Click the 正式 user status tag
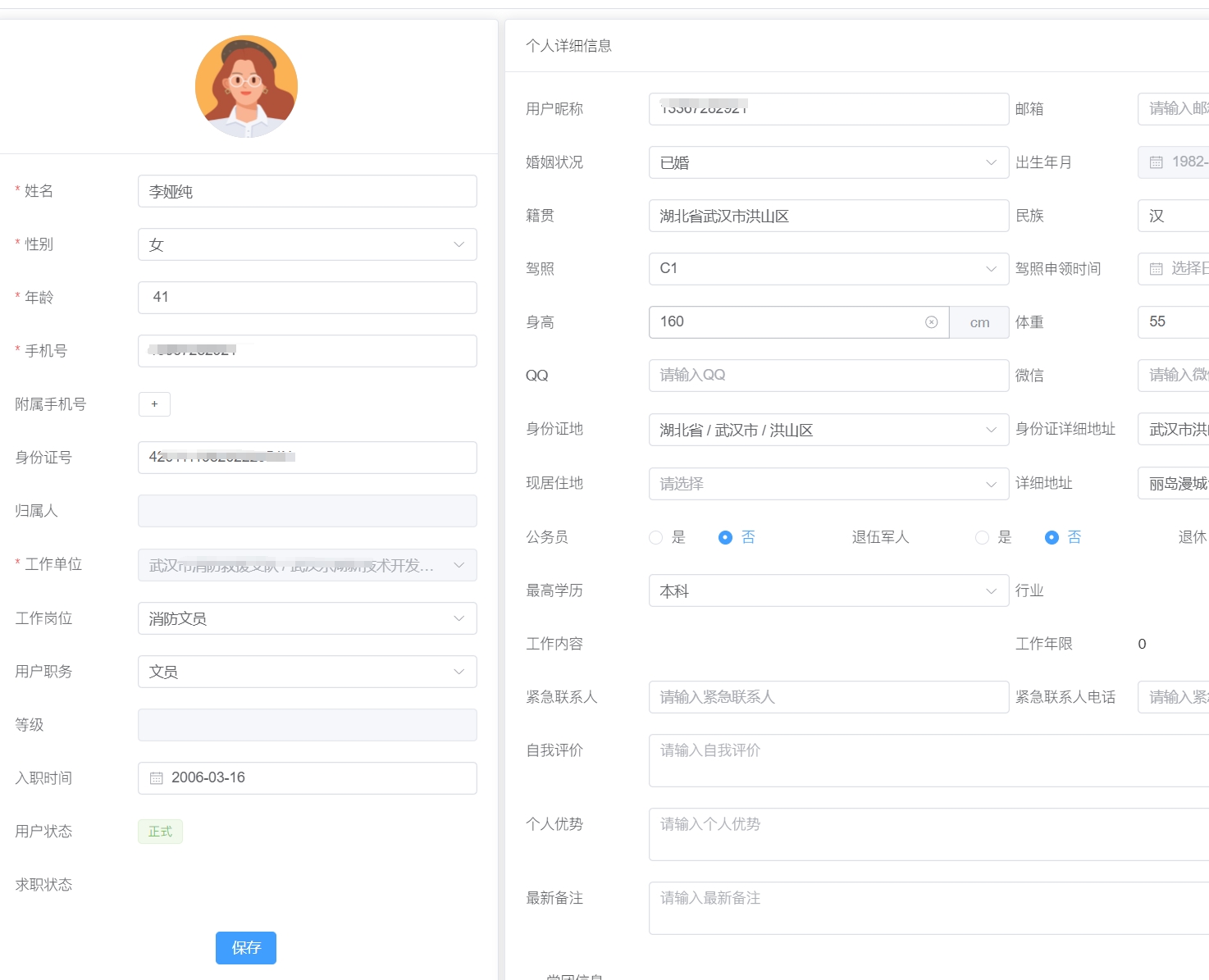 160,832
